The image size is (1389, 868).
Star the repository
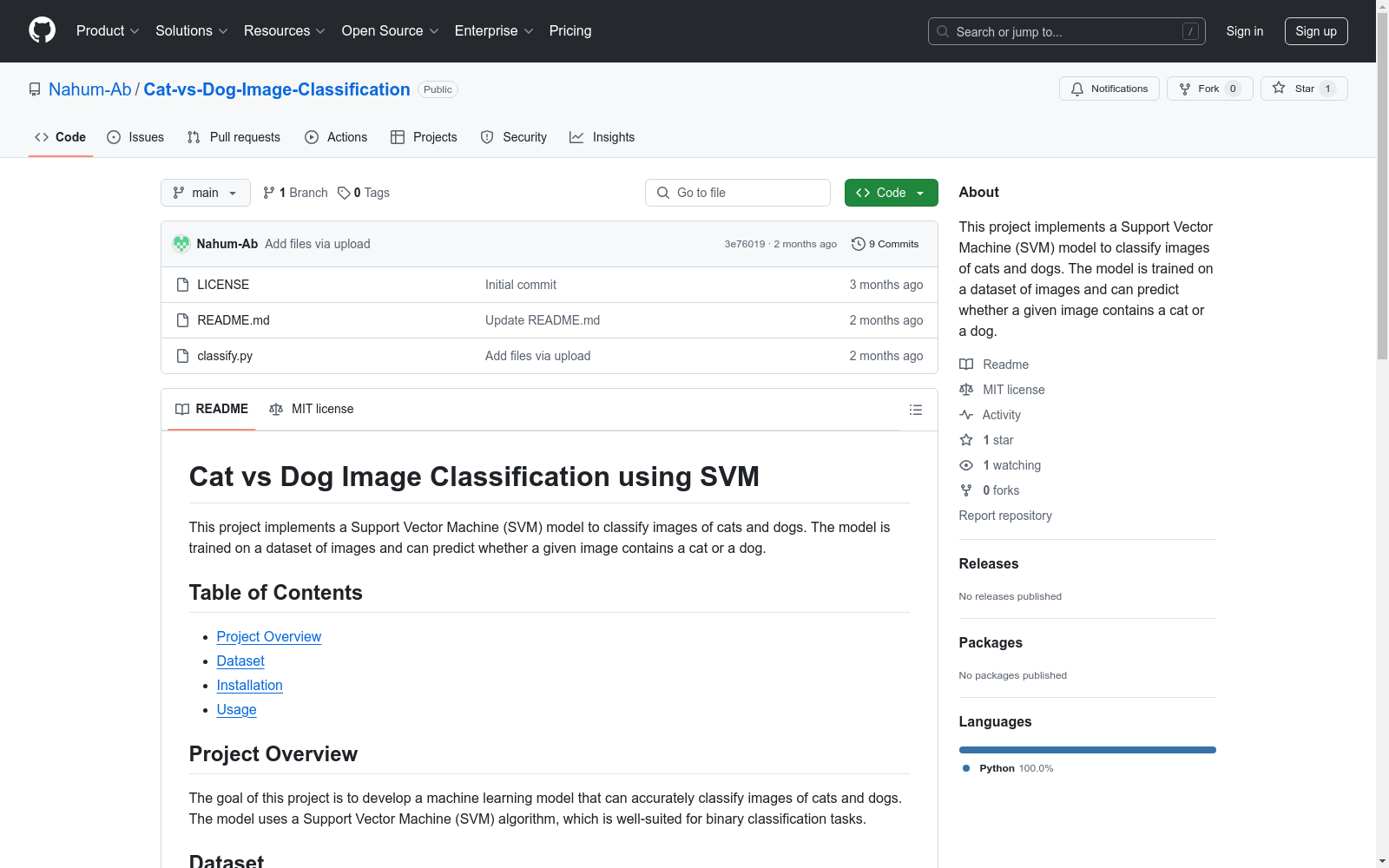(1303, 89)
